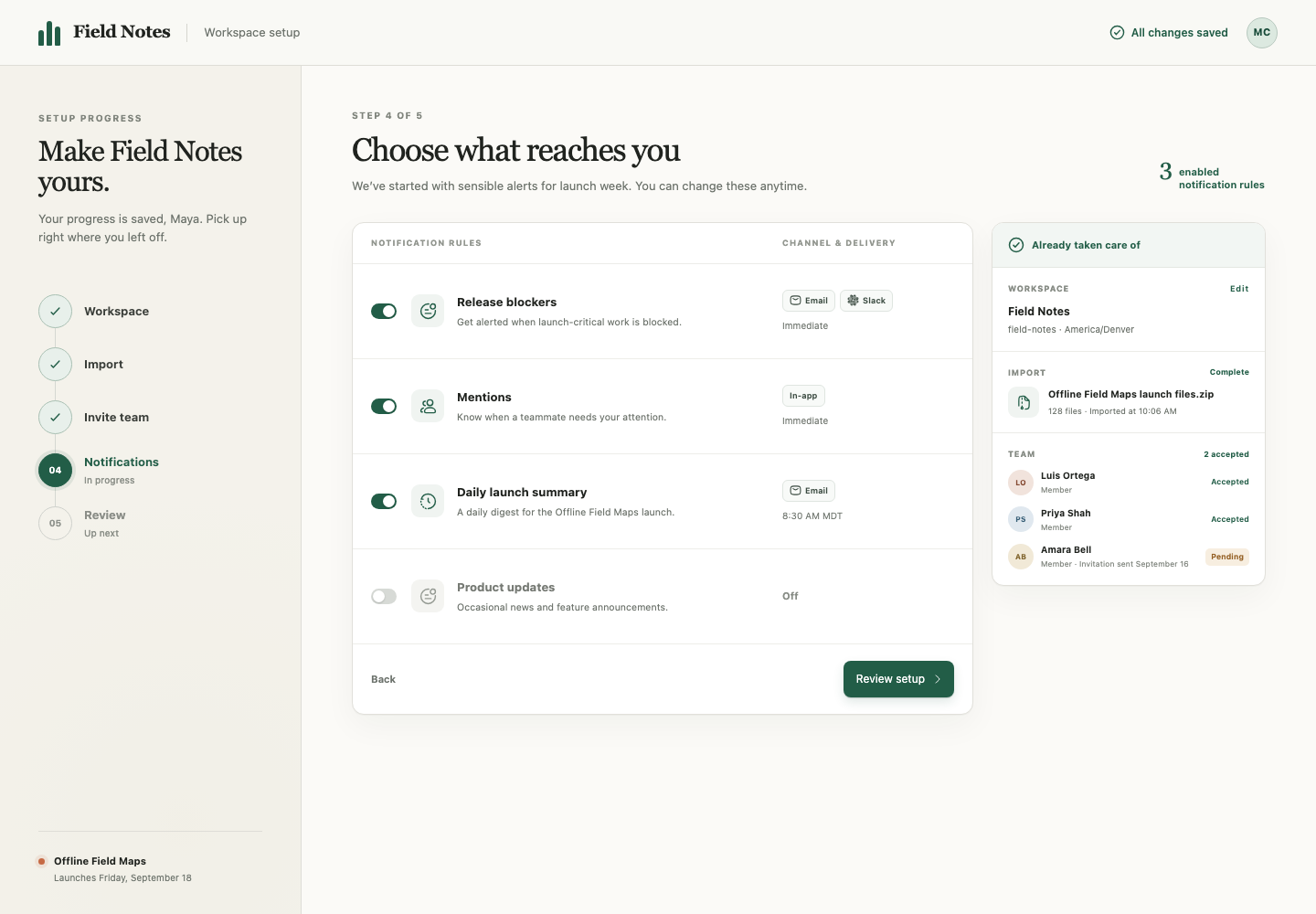Image resolution: width=1316 pixels, height=914 pixels.
Task: Click the Offline Field Maps launch files.zip name
Action: pyautogui.click(x=1130, y=395)
